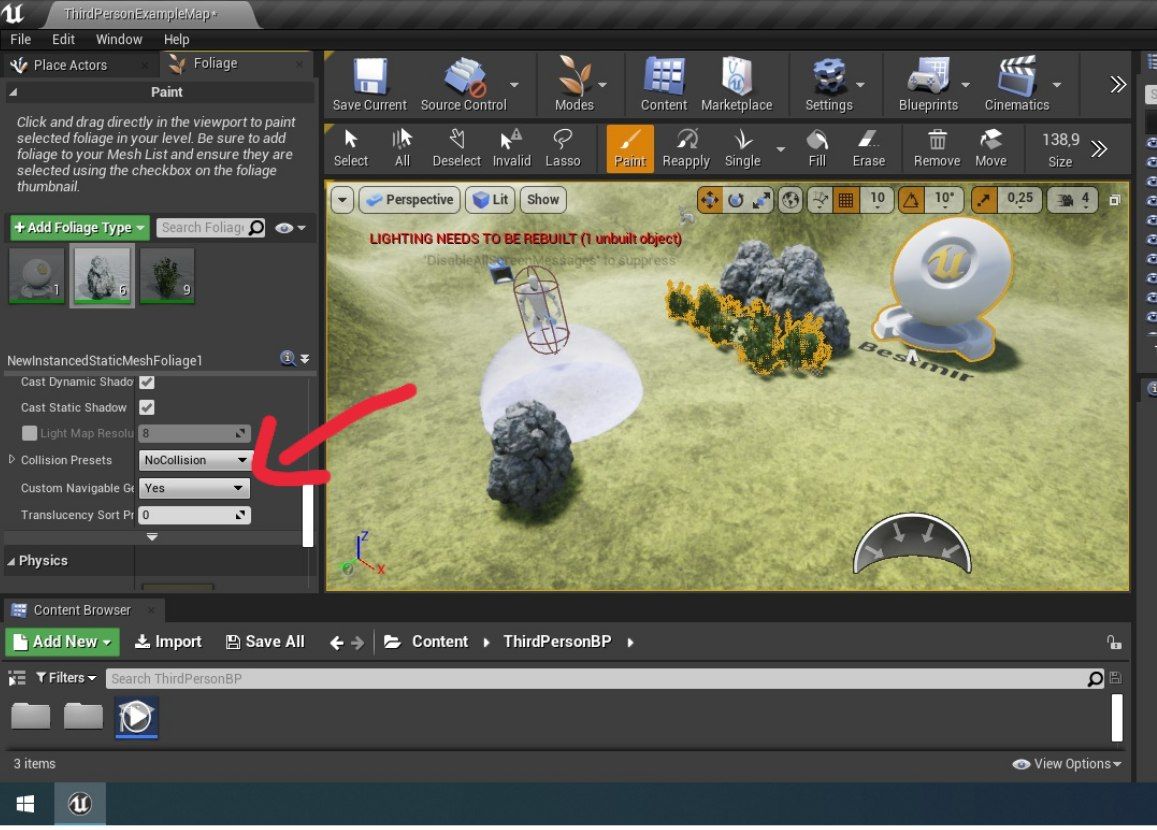The image size is (1157, 830).
Task: Click the Unreal Engine taskbar icon
Action: 80,803
